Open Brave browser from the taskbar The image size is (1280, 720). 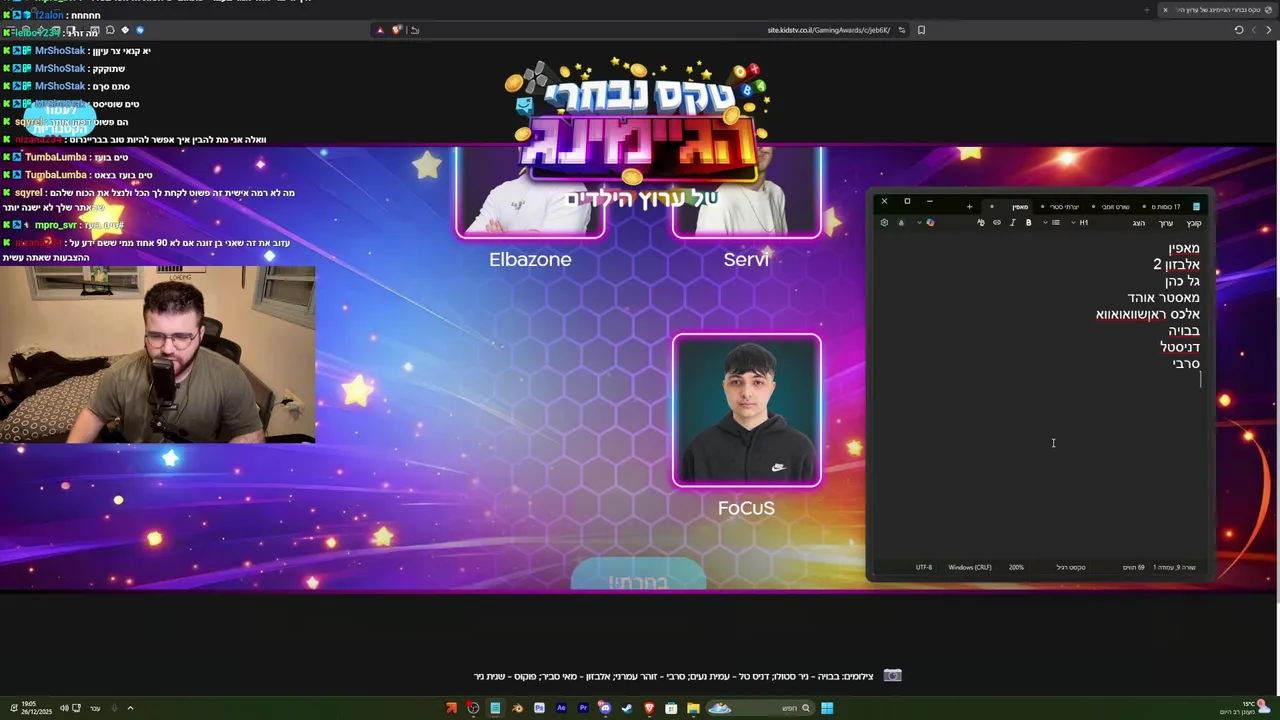650,708
